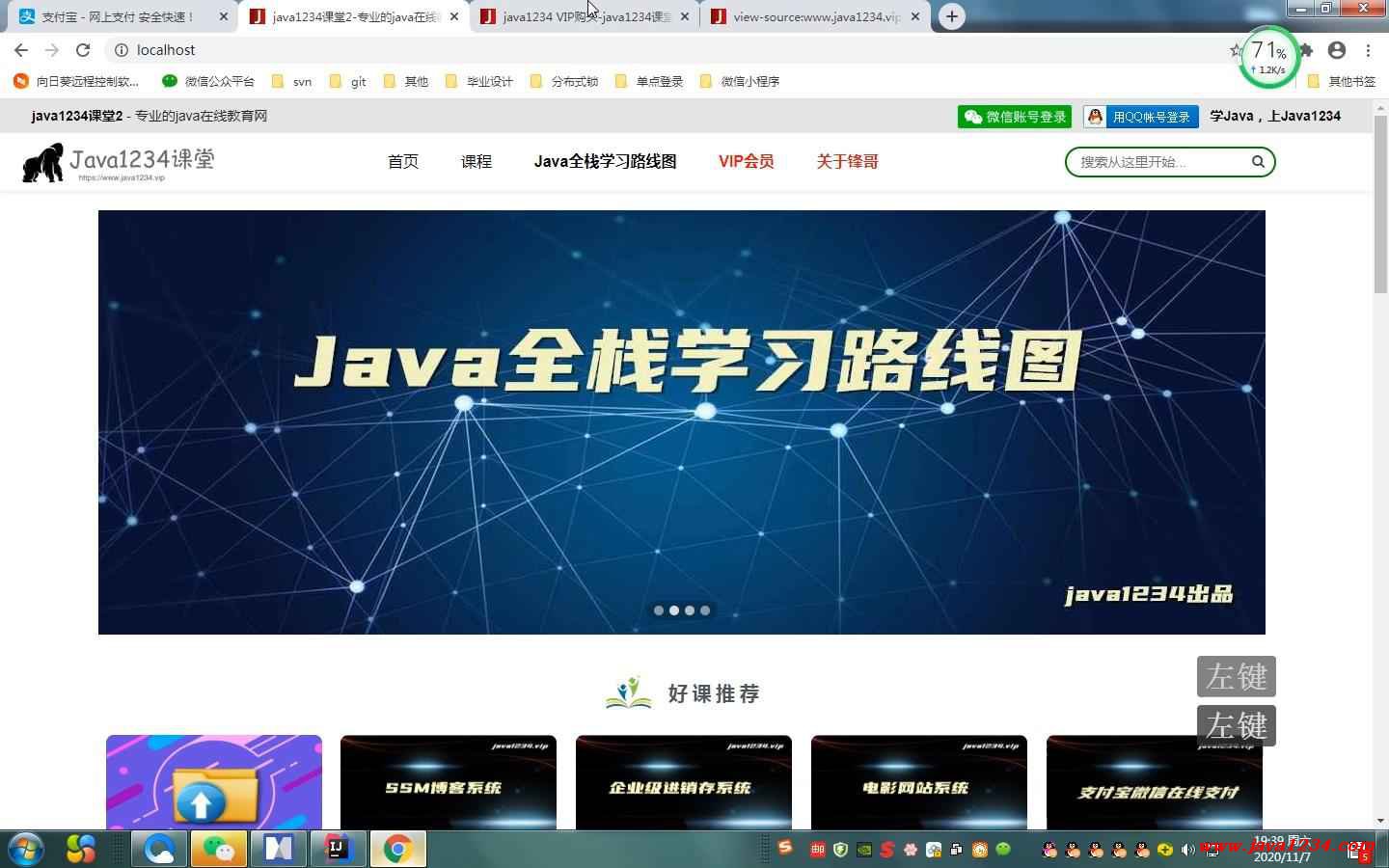Screen dimensions: 1389x868
Task: Click the Java1234课堂 gorilla logo
Action: 118,162
